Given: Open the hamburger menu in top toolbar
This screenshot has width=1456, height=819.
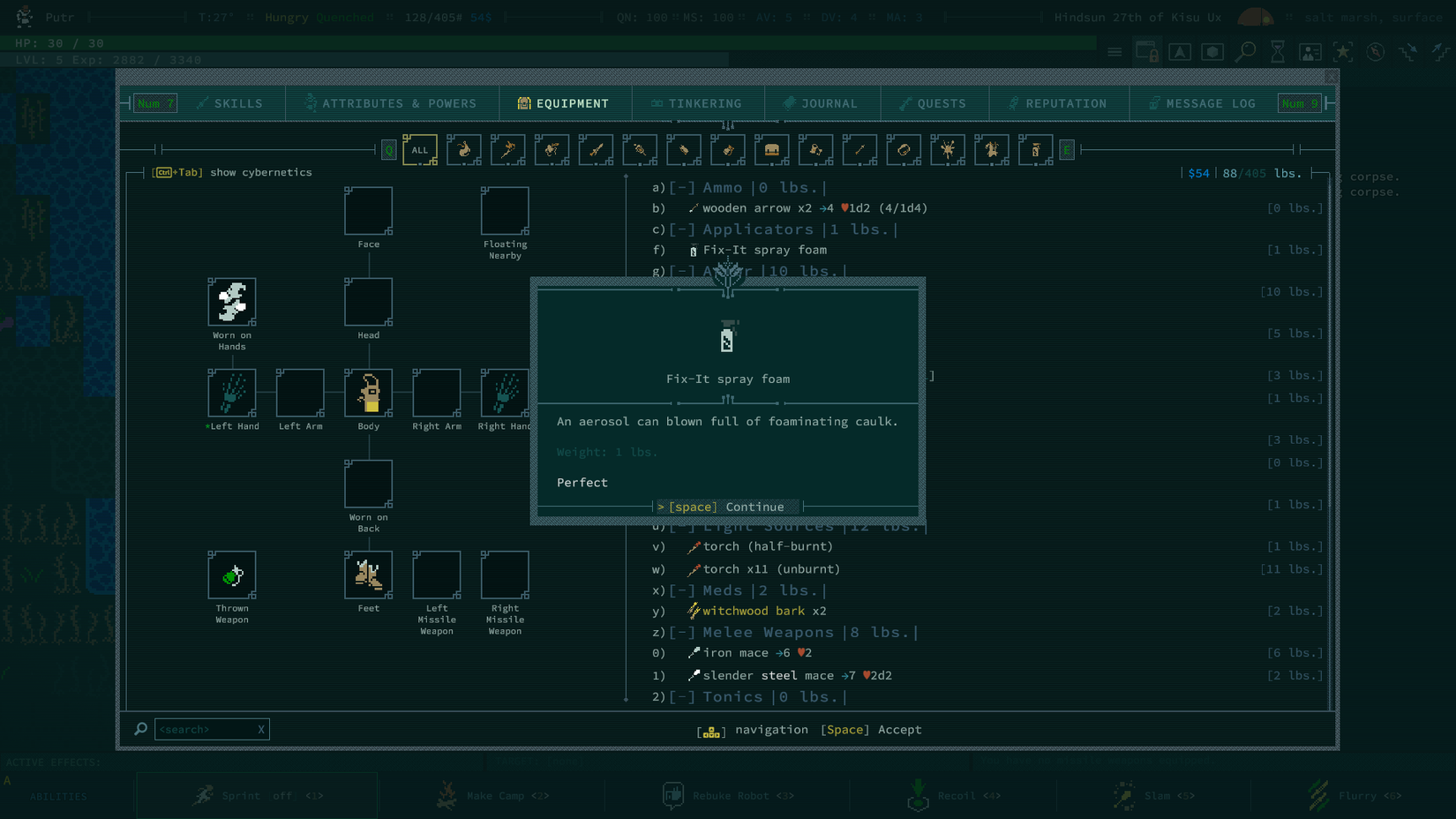Looking at the screenshot, I should [x=1115, y=52].
